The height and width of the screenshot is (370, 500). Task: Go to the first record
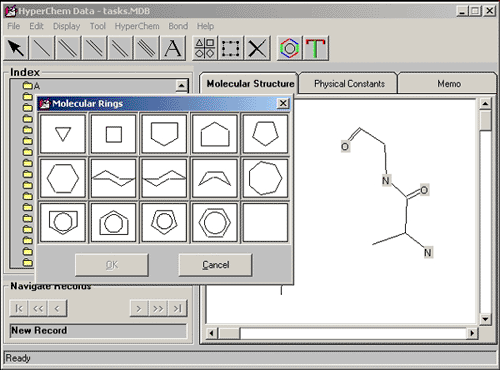click(19, 309)
